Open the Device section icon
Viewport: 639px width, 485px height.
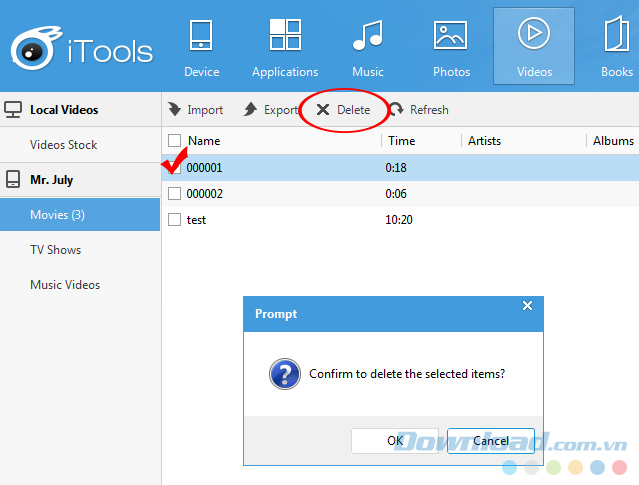click(201, 37)
